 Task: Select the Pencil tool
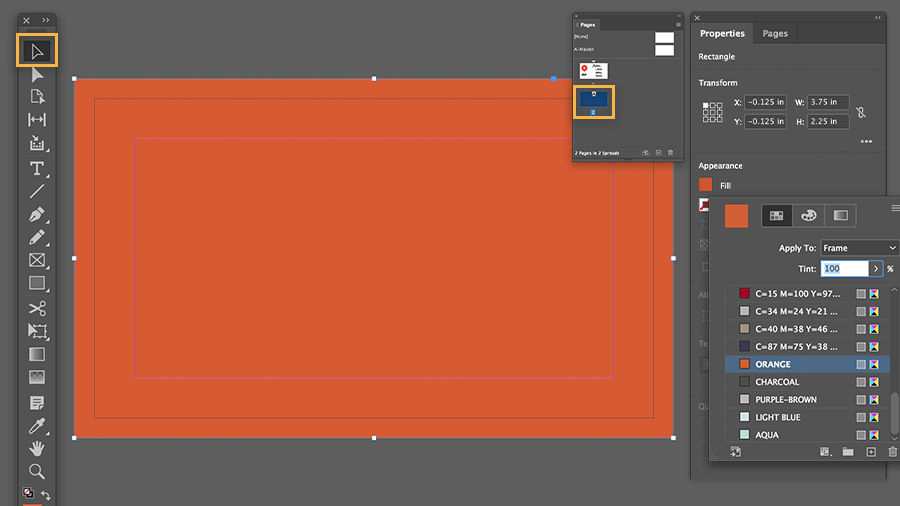(x=37, y=237)
